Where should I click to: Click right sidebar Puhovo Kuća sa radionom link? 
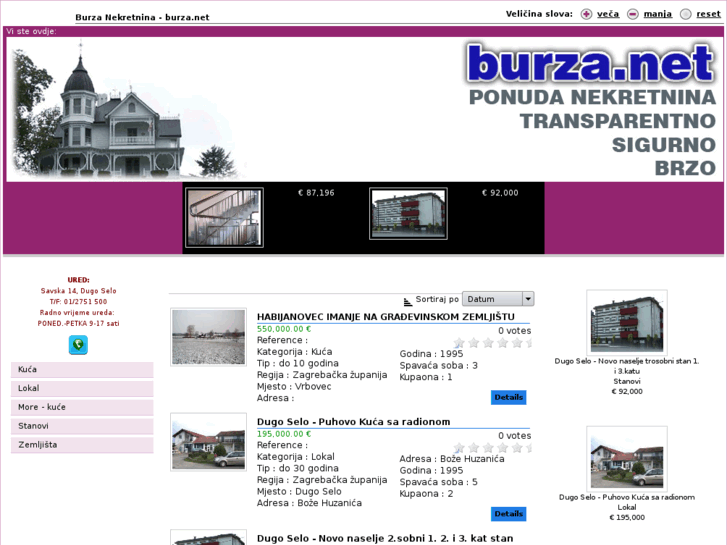pyautogui.click(x=627, y=497)
